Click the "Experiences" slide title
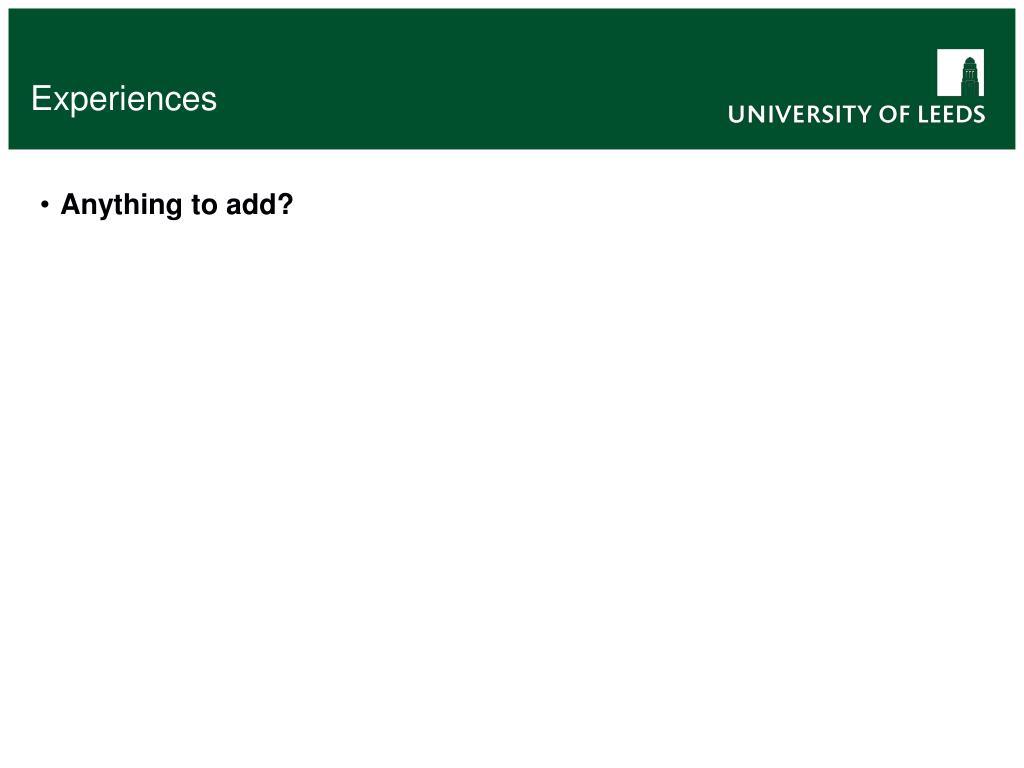Screen dimensions: 1024x768 pos(124,99)
